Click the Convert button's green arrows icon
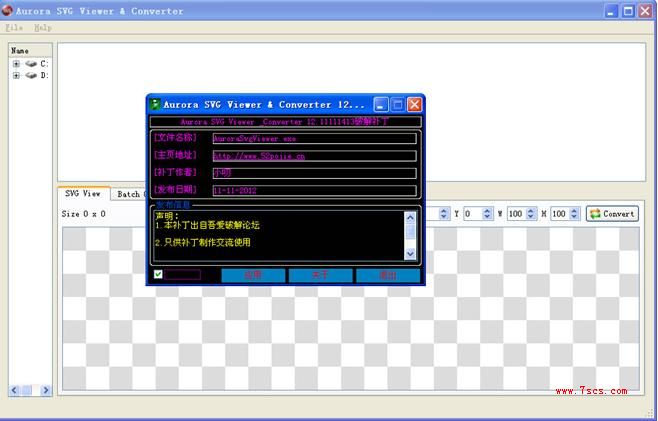This screenshot has height=421, width=658. click(x=594, y=214)
